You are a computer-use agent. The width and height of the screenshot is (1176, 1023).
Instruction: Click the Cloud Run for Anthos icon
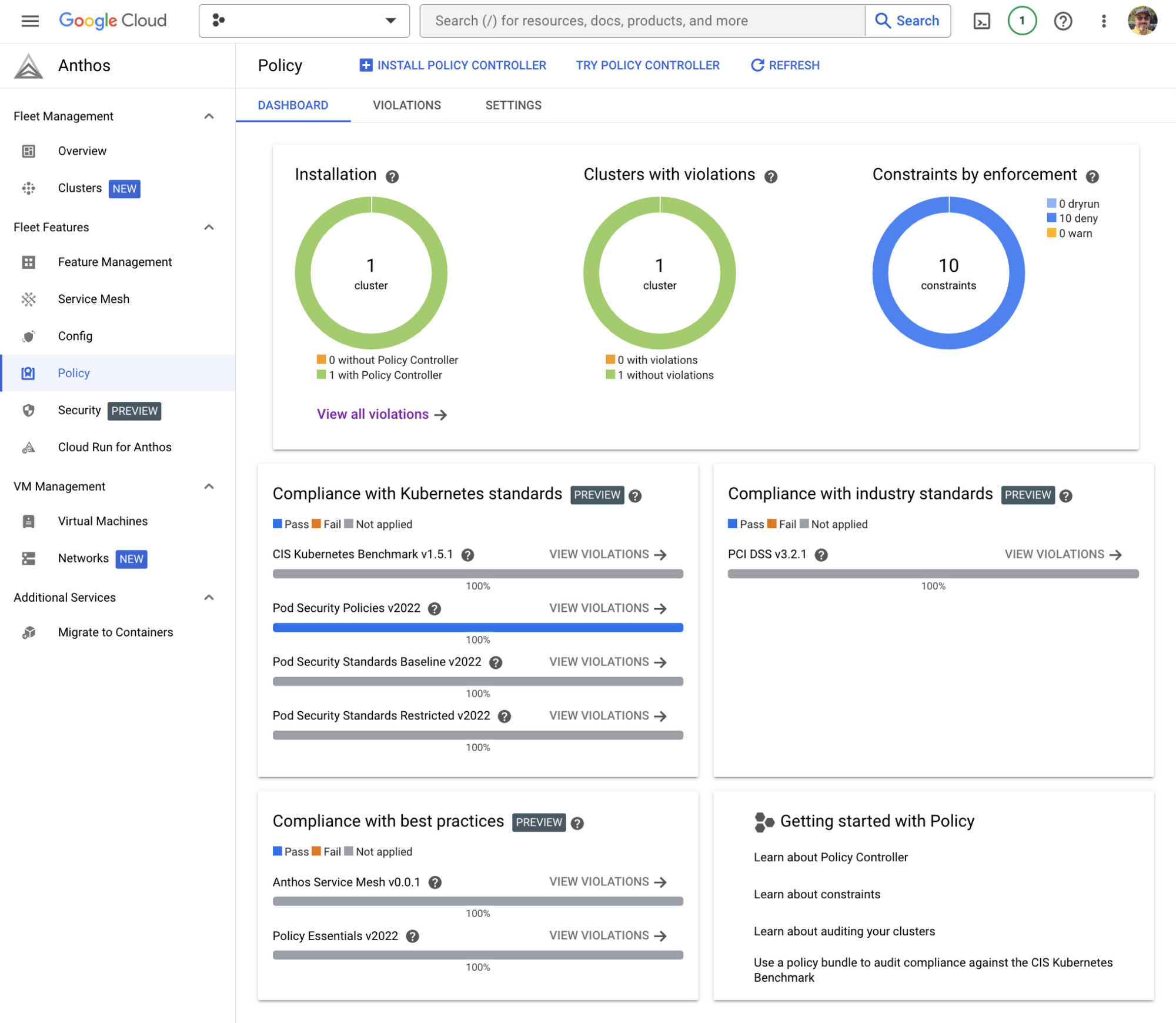28,448
